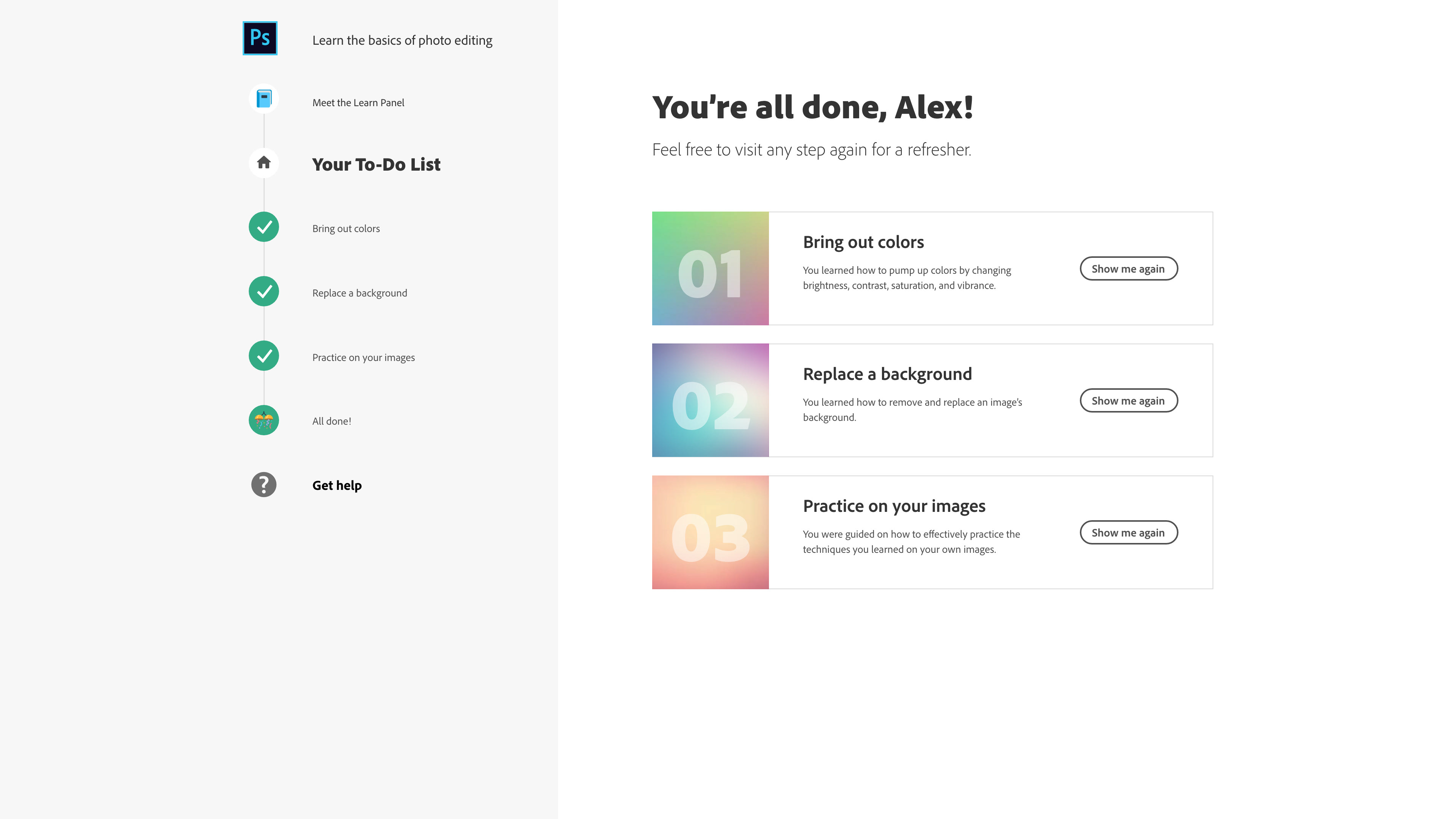
Task: Click the home icon for Your To-Do List
Action: [264, 163]
